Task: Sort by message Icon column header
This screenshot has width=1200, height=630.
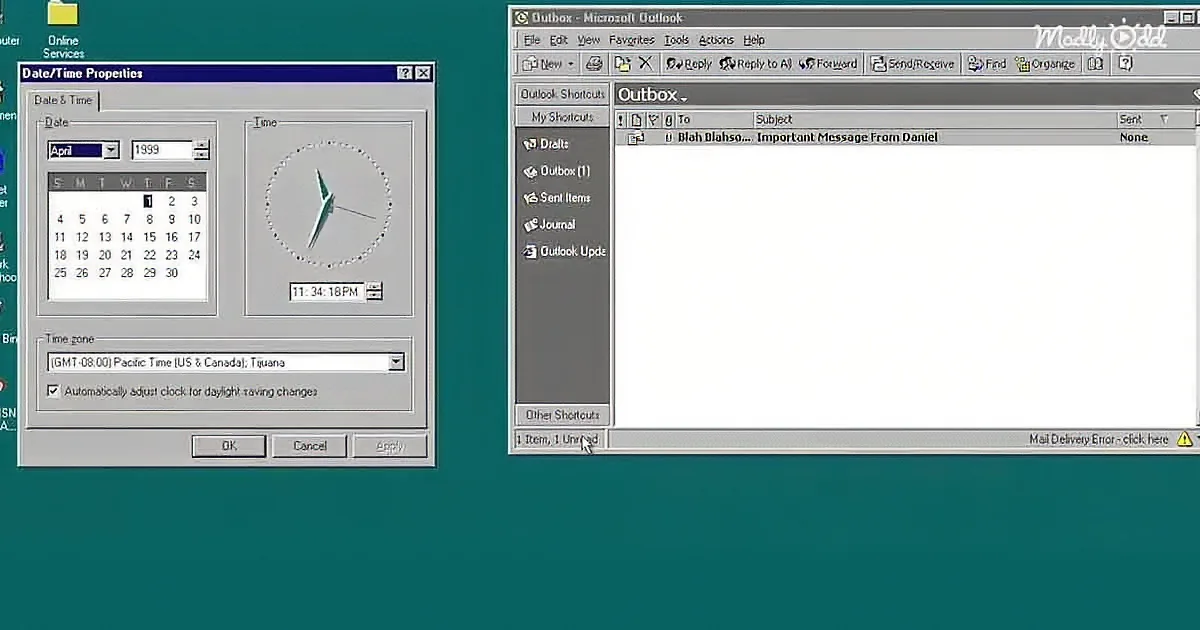Action: tap(636, 120)
